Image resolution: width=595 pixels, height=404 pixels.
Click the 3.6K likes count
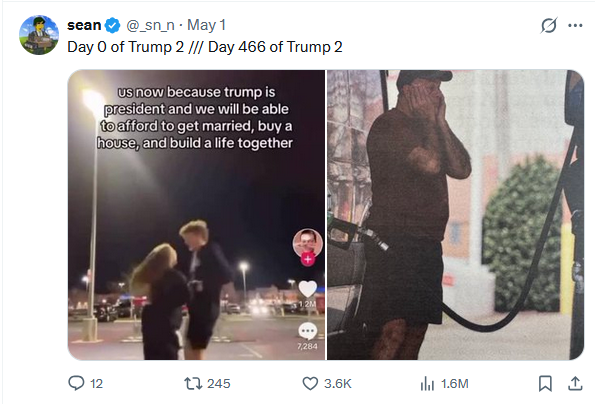[x=338, y=384]
